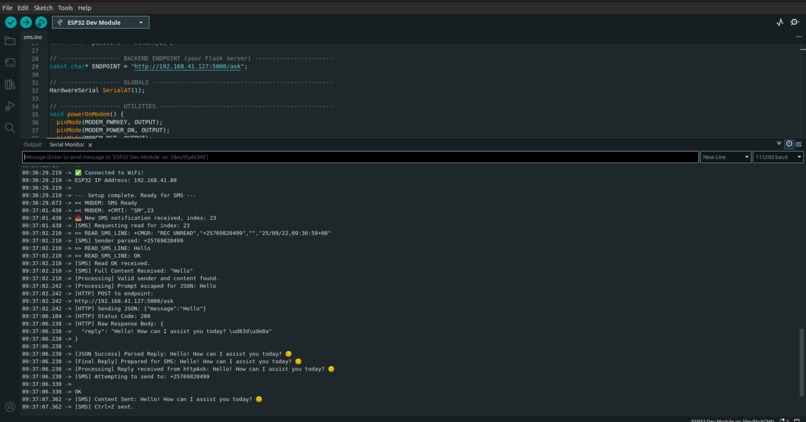Open the Debug sidebar icon
Image resolution: width=806 pixels, height=422 pixels.
[x=10, y=106]
